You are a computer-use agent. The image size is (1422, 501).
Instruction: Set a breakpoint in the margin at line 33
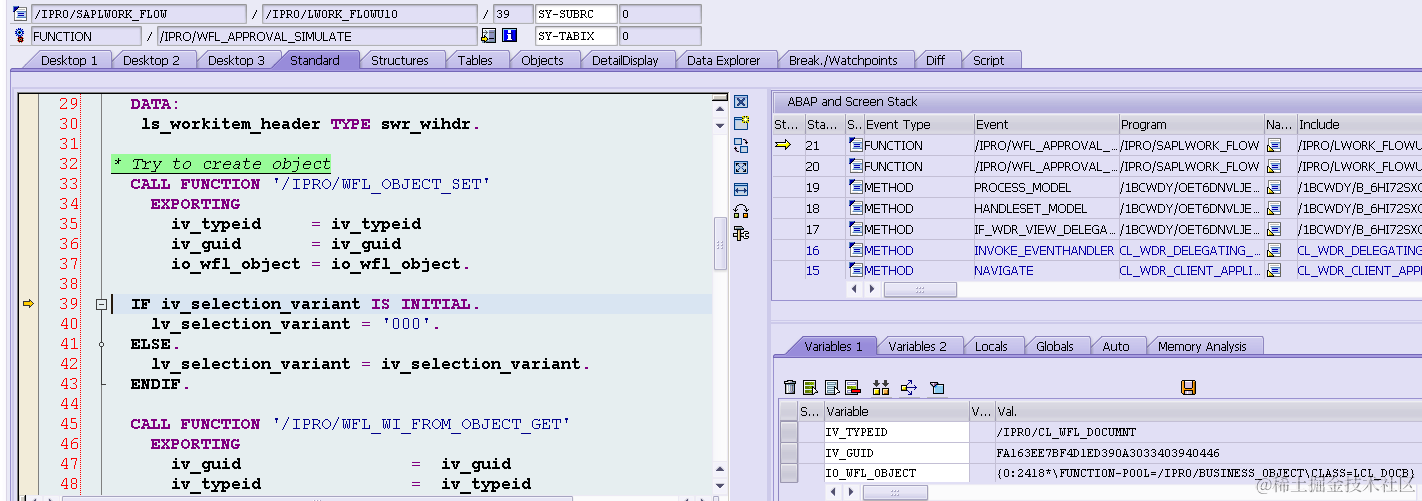point(28,184)
